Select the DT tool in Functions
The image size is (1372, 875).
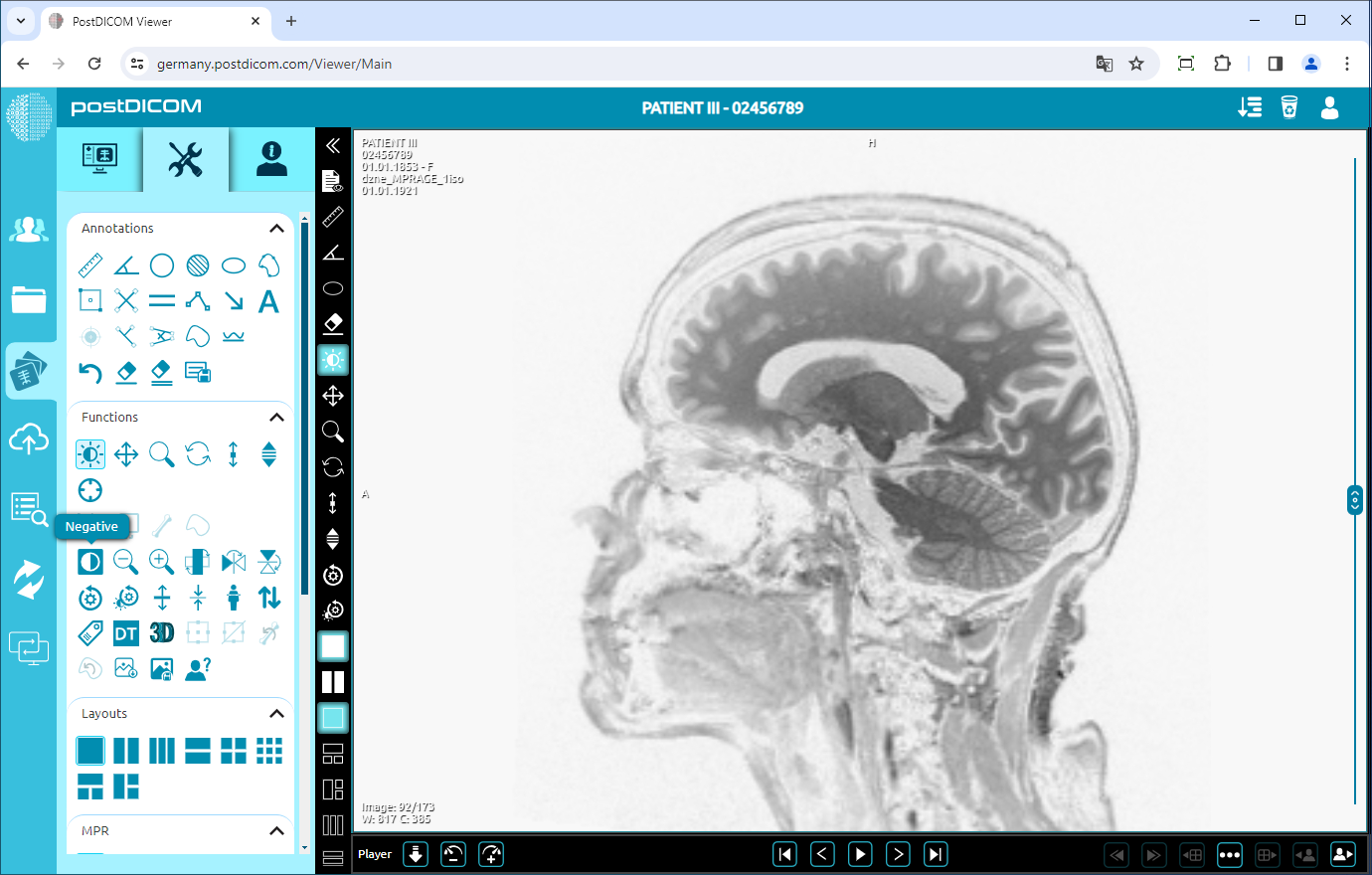click(125, 632)
